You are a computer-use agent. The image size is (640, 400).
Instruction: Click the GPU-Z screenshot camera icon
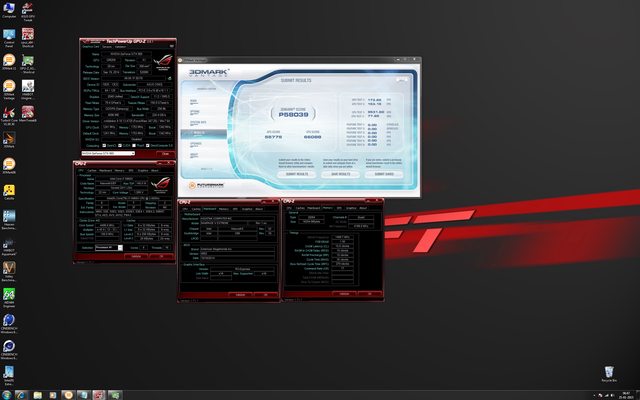[x=171, y=47]
